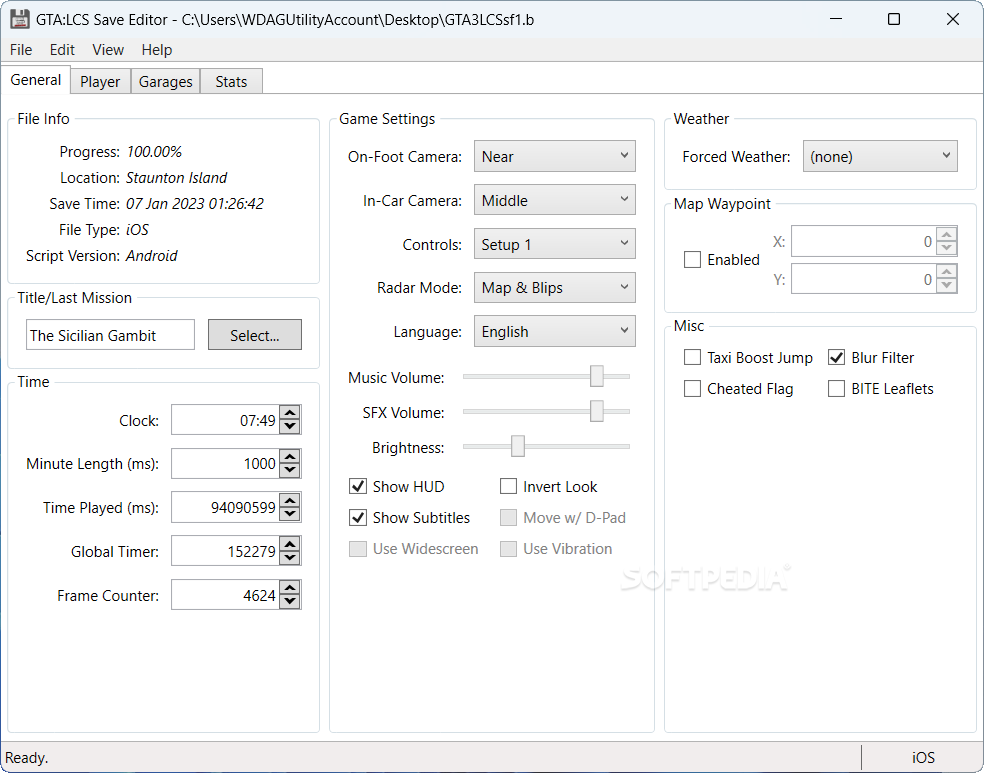The image size is (984, 773).
Task: Close the Save Editor window
Action: [x=953, y=19]
